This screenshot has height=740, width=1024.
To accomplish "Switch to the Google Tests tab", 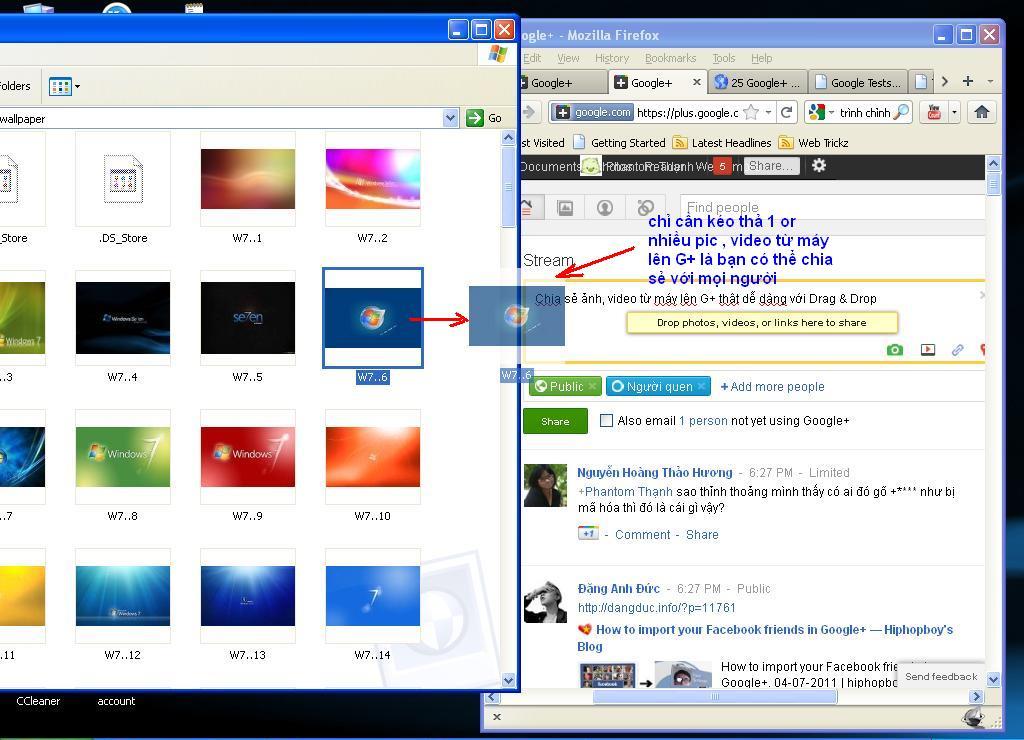I will pos(858,82).
